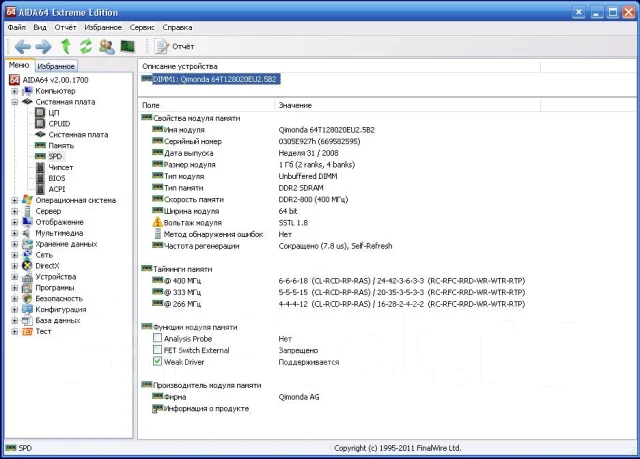Click the Поле column header
640x459 pixels.
tap(207, 105)
